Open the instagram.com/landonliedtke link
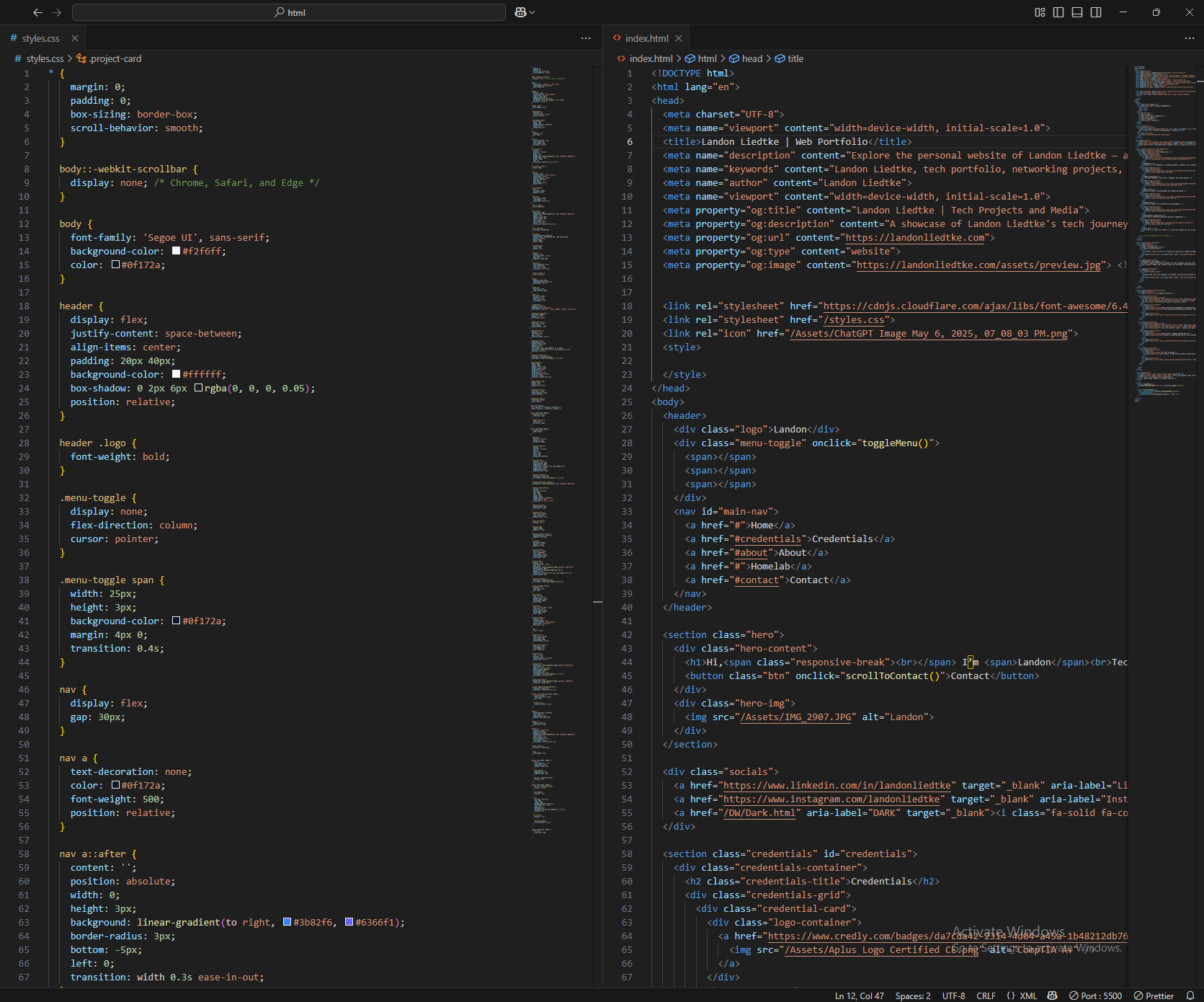Screen dimensions: 1204x1002 [831, 799]
